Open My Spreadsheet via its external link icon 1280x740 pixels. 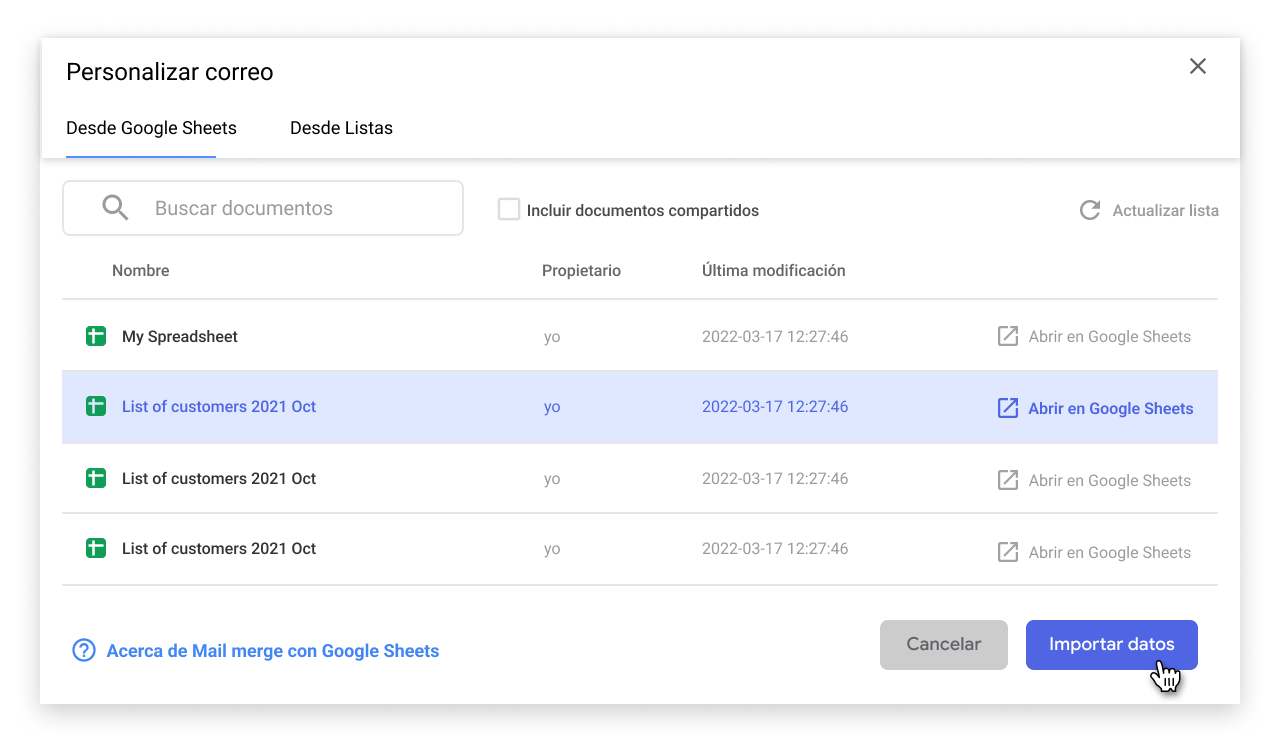point(1007,336)
